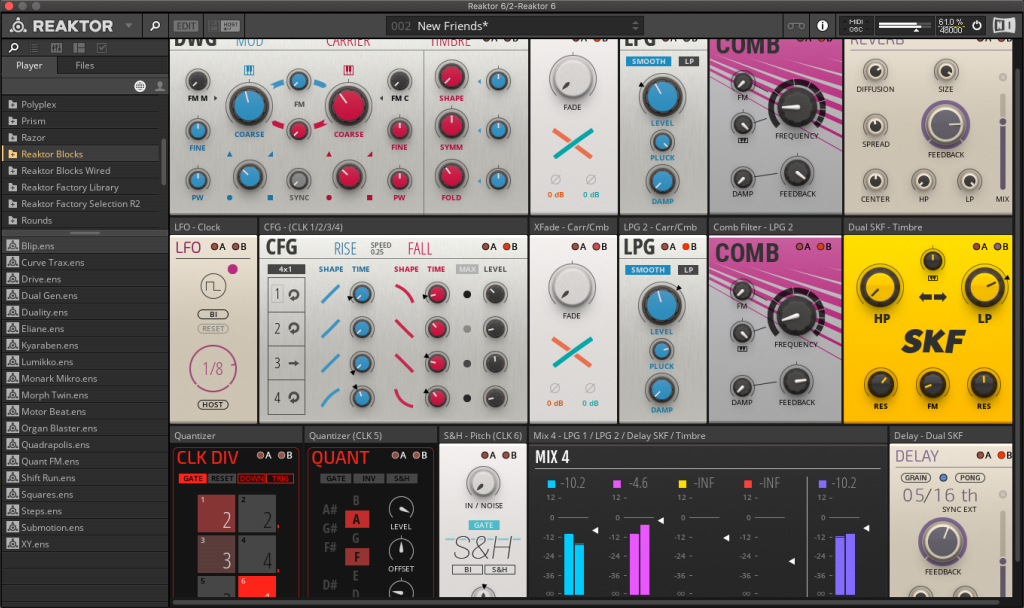
Task: Click the Blip.ens ensemble file icon
Action: (12, 246)
